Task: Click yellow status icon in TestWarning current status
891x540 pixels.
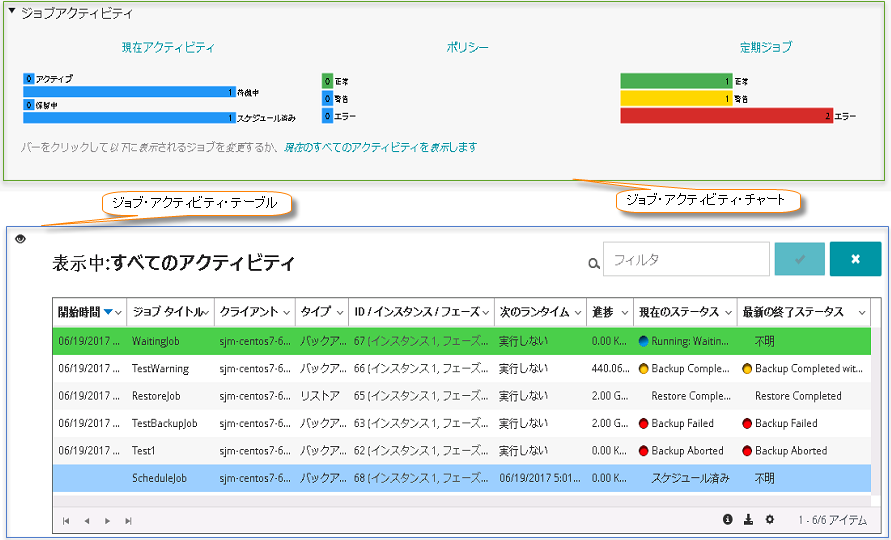Action: pyautogui.click(x=643, y=368)
